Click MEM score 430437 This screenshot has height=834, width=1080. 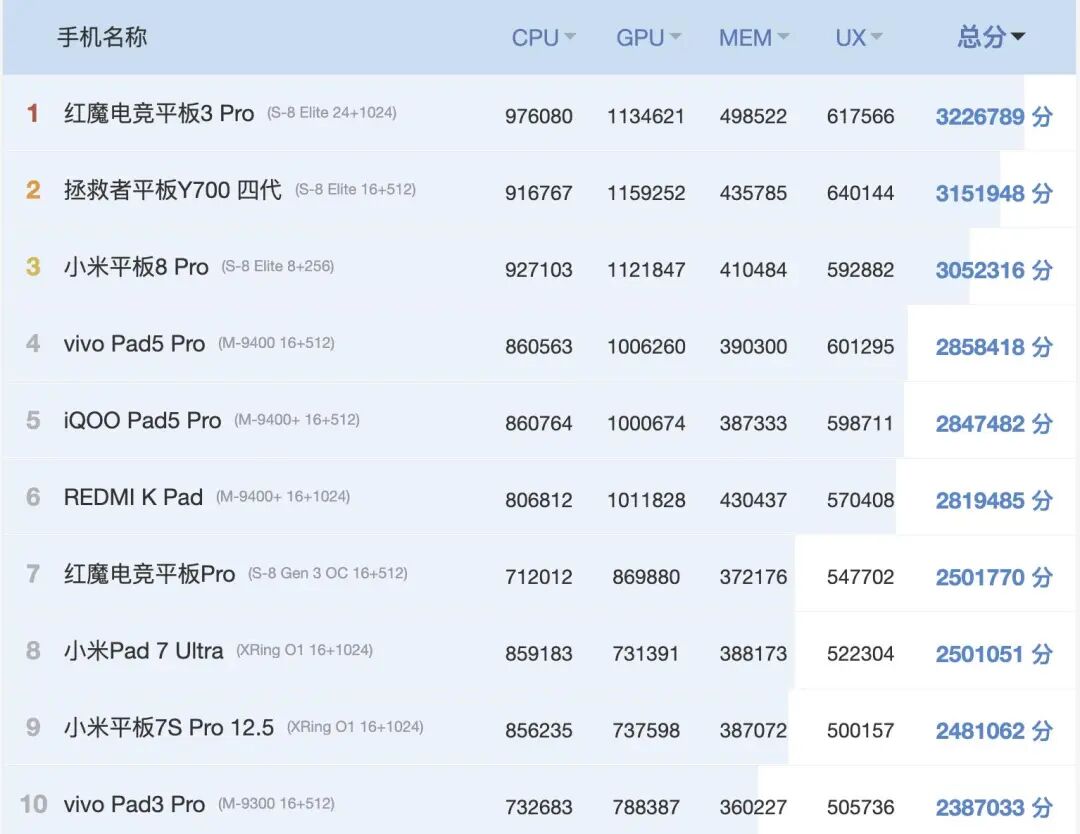pyautogui.click(x=754, y=500)
